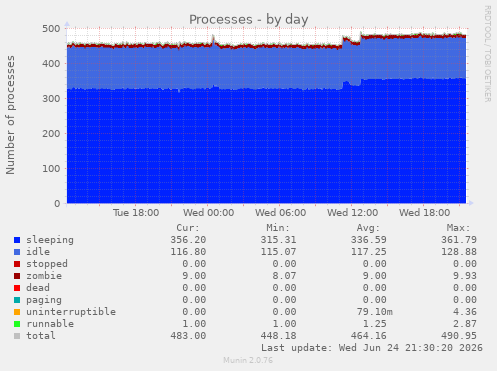Click idle current value 116.80
This screenshot has height=371, width=497.
click(x=188, y=252)
